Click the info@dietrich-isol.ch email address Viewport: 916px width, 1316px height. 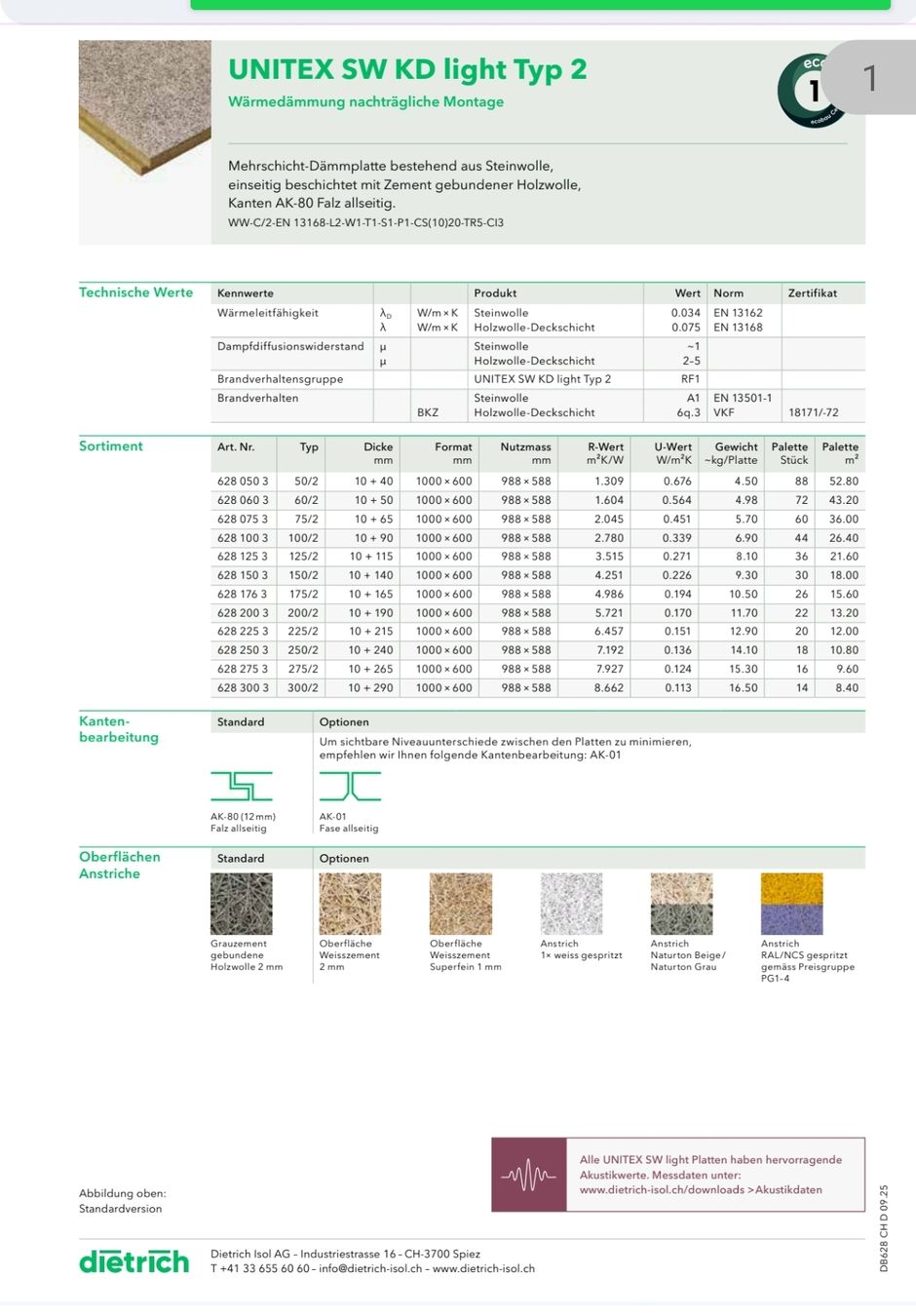coord(370,1268)
